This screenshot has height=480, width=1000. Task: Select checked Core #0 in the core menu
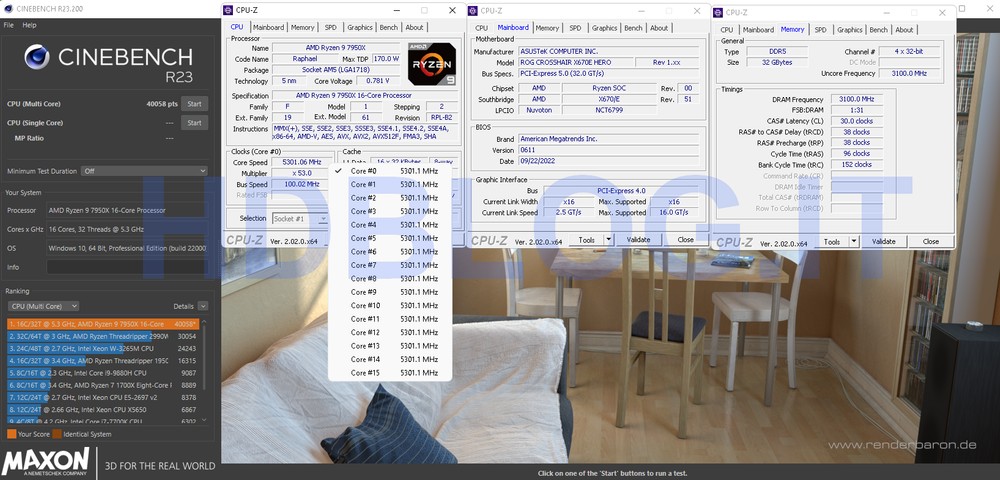[390, 171]
